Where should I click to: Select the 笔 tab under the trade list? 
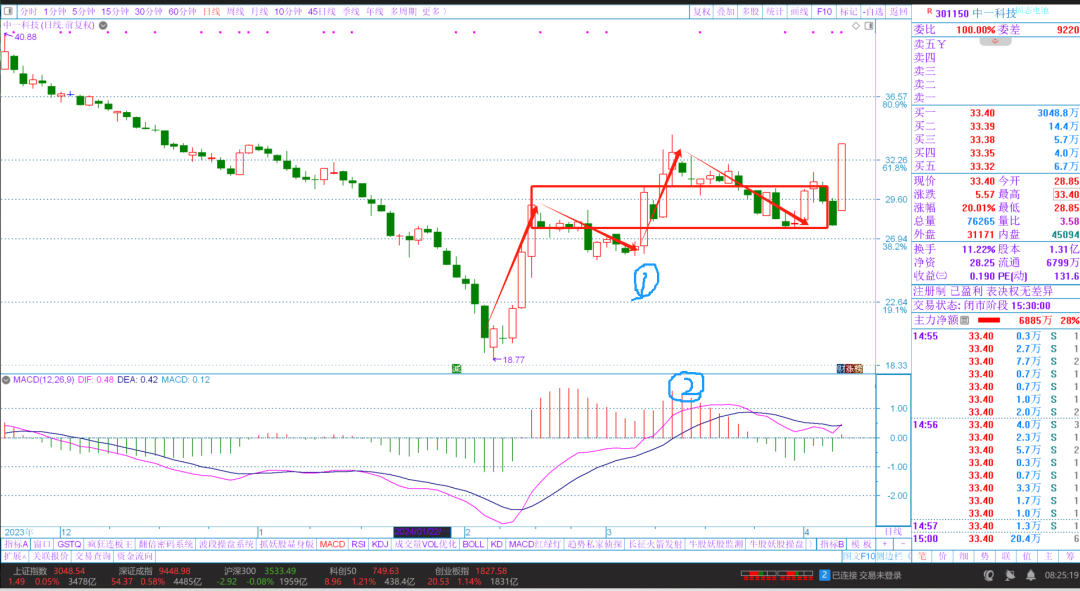922,556
